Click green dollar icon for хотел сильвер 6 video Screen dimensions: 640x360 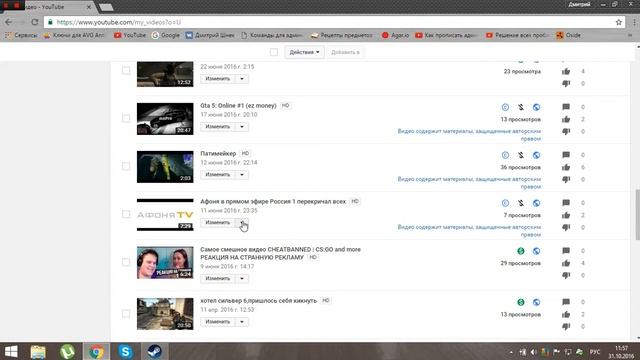coord(521,302)
